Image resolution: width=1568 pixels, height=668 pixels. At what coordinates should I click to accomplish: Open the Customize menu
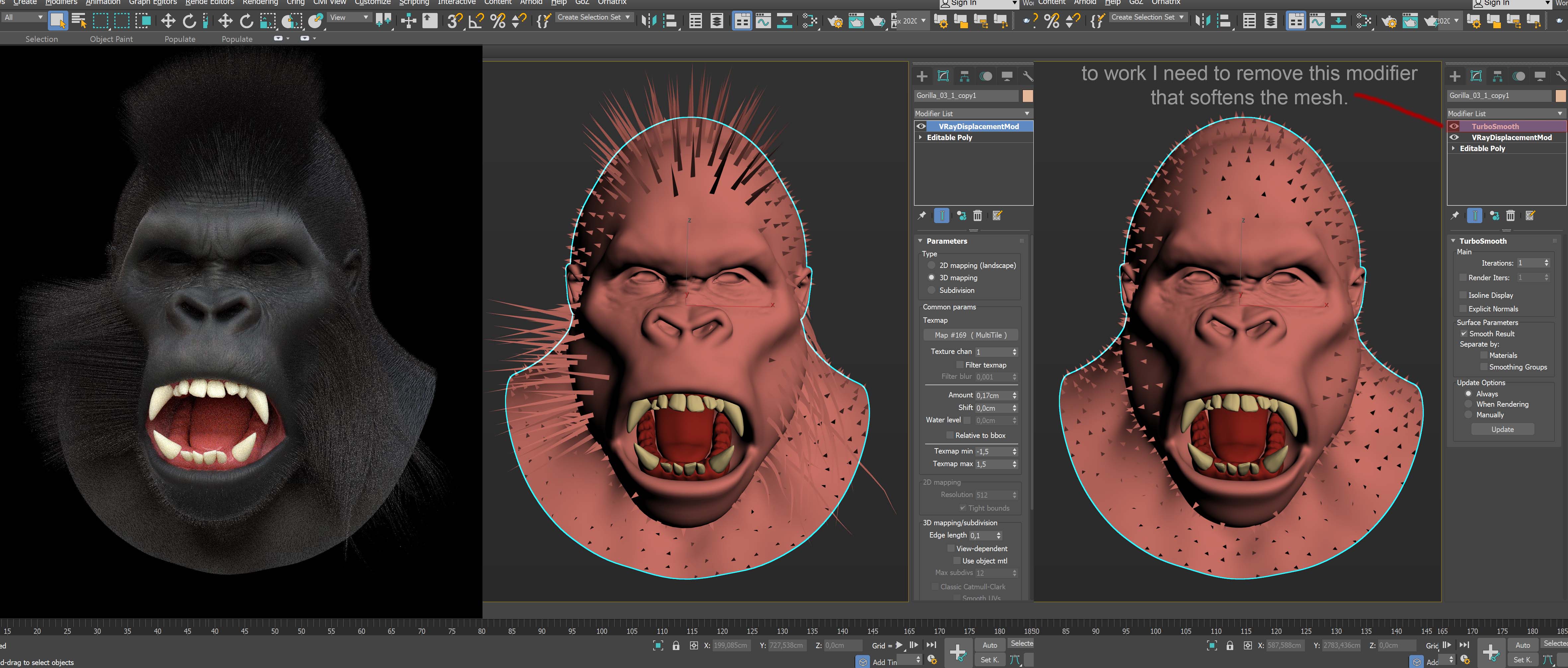373,2
